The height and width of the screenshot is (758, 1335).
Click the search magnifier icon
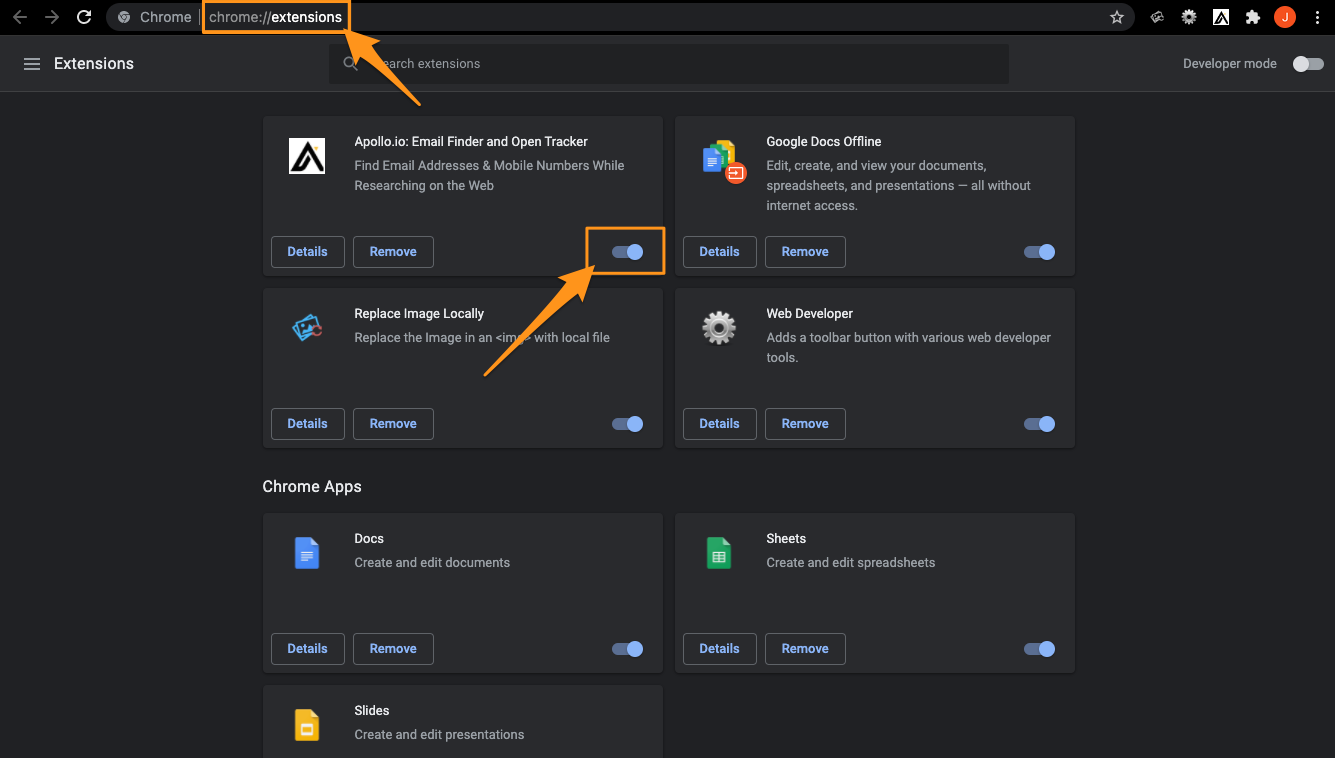coord(350,63)
